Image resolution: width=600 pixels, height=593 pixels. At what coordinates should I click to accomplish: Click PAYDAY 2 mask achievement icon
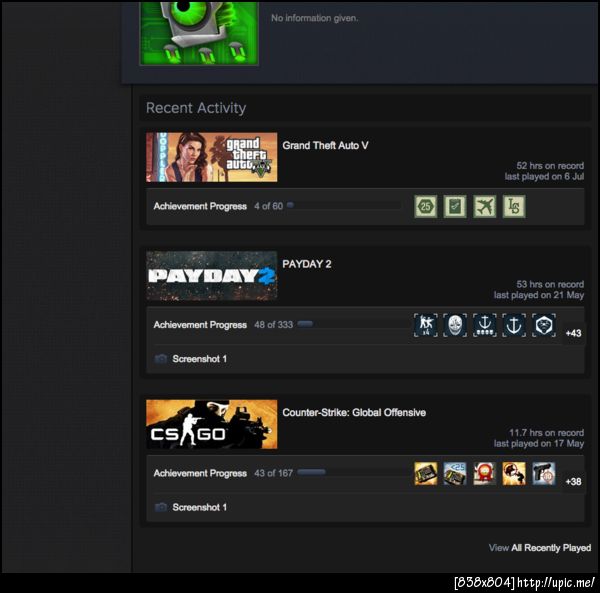455,325
